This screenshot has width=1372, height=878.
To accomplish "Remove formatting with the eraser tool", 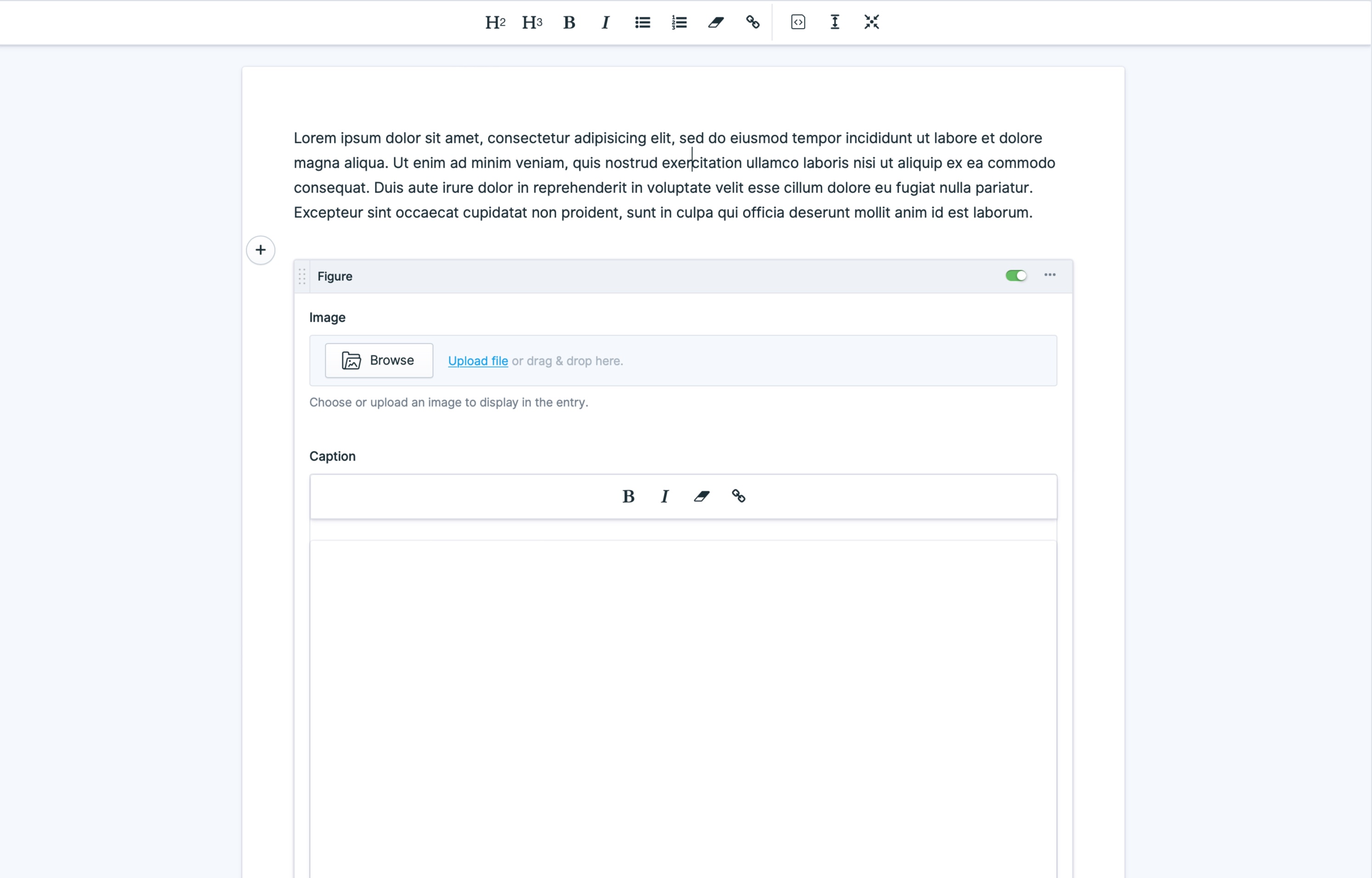I will point(715,22).
